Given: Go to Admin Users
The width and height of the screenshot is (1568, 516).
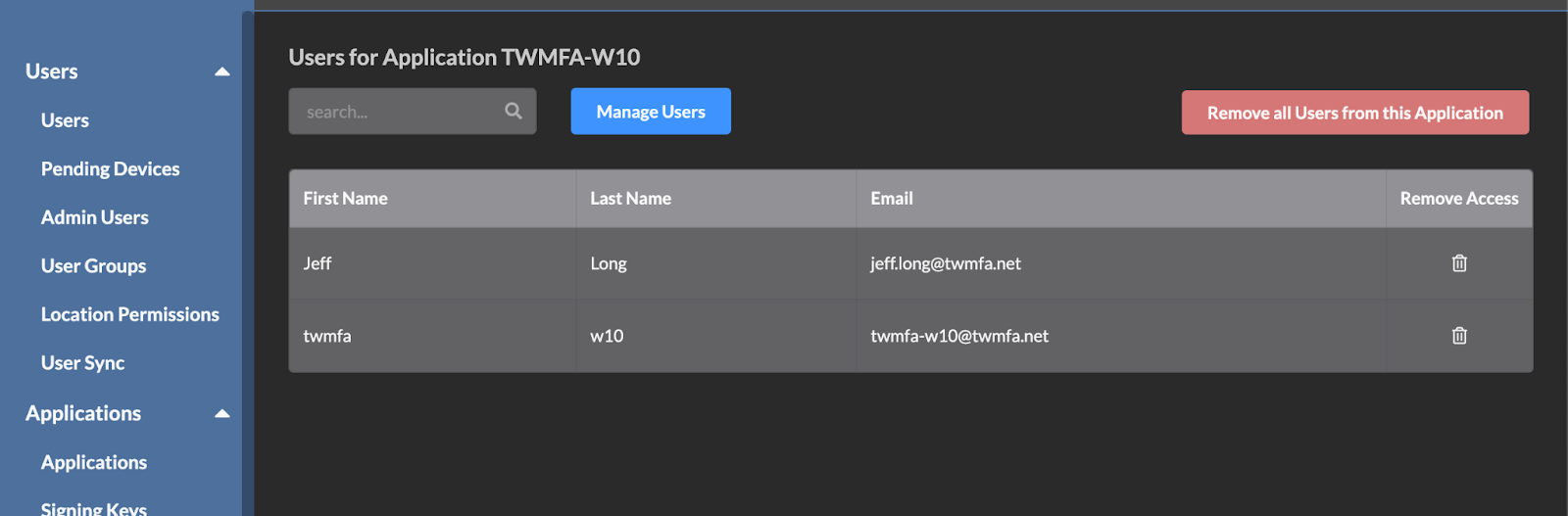Looking at the screenshot, I should point(95,217).
